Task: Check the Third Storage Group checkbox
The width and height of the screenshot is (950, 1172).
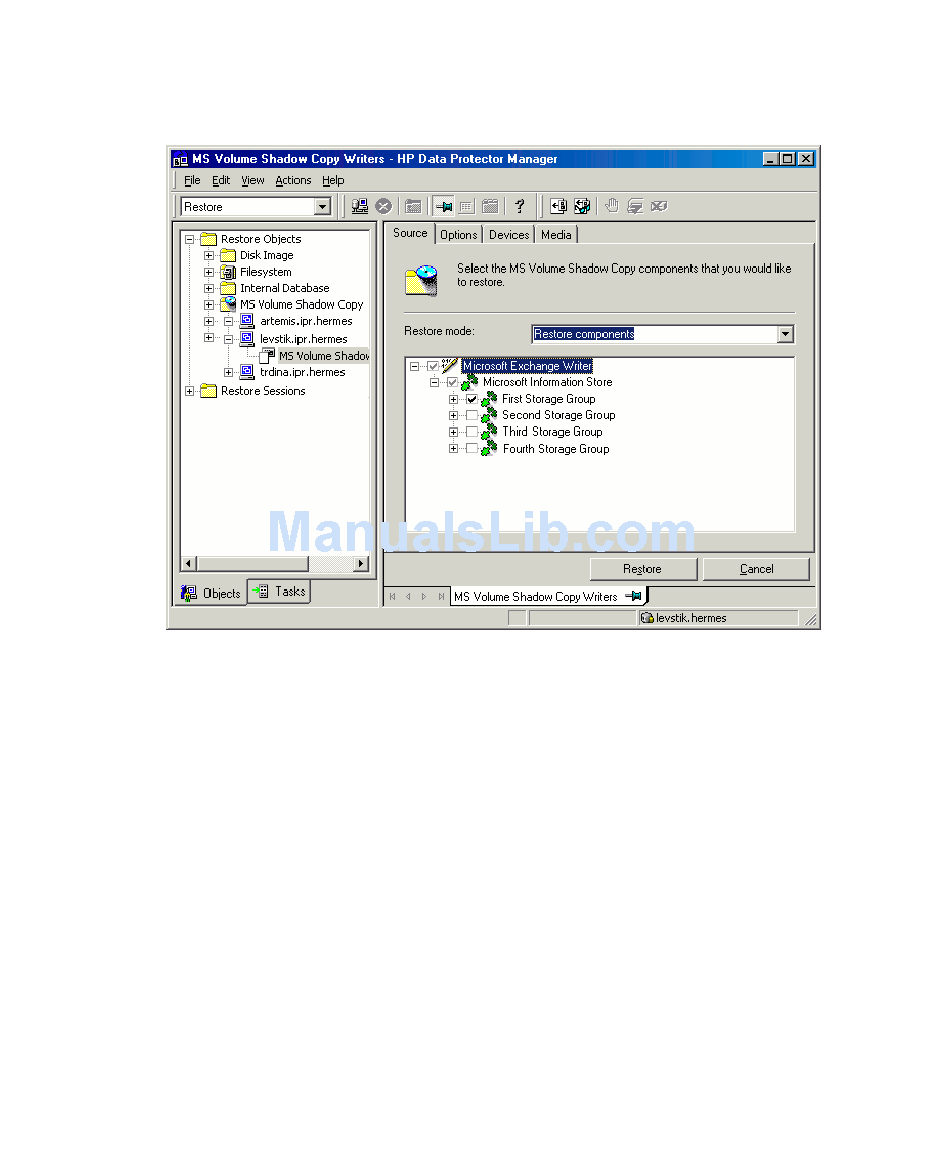Action: coord(472,432)
